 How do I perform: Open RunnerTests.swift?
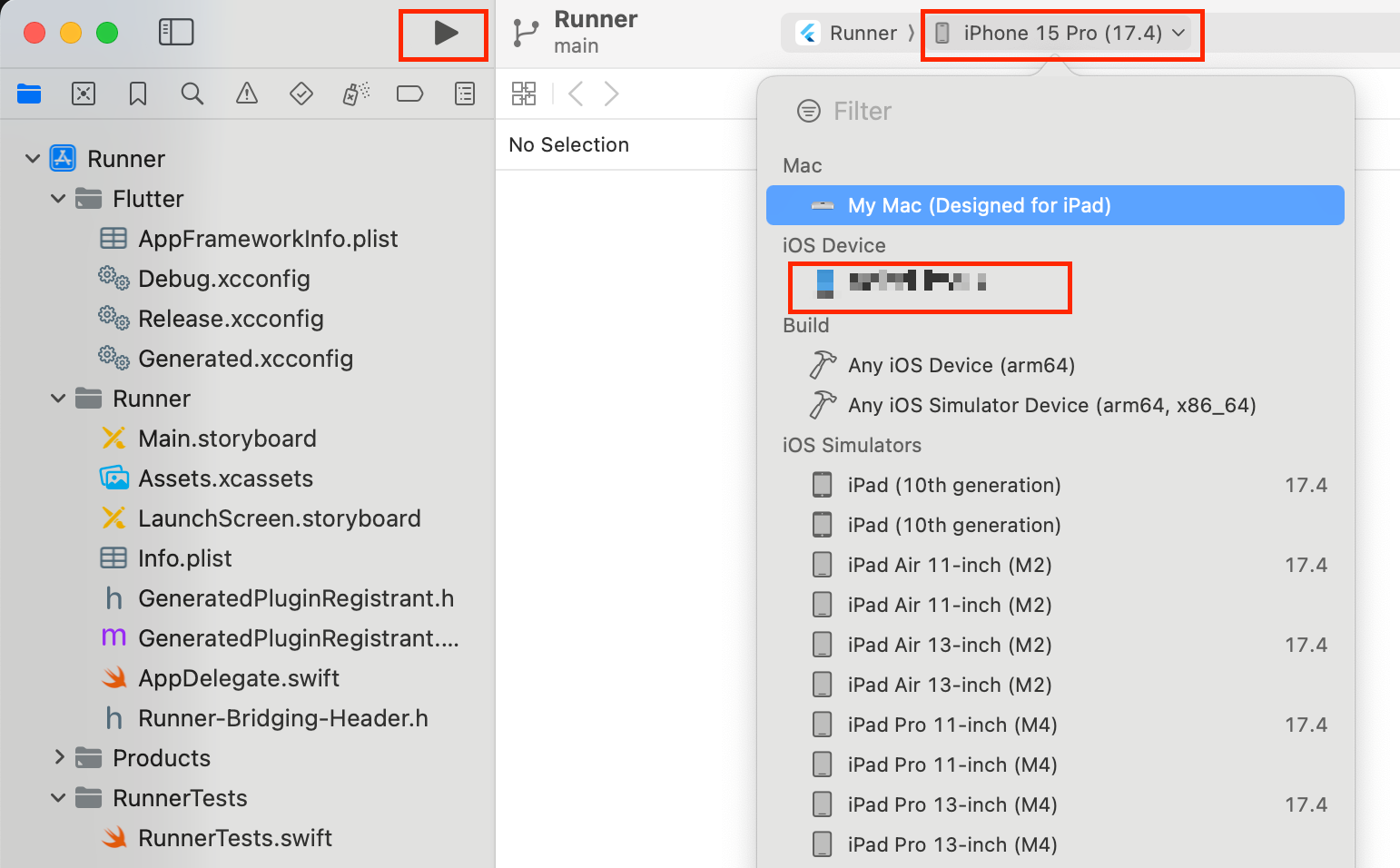pyautogui.click(x=235, y=838)
